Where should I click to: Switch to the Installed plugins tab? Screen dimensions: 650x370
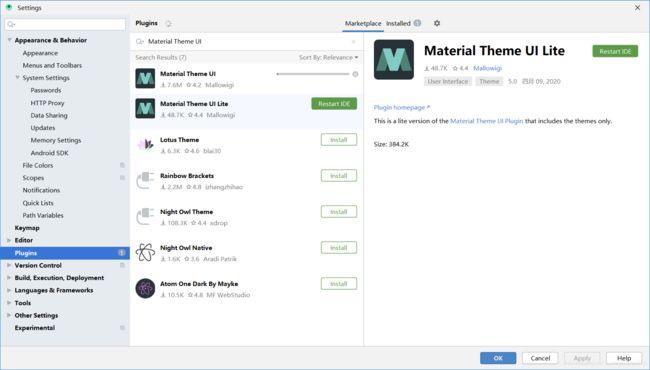pyautogui.click(x=398, y=24)
